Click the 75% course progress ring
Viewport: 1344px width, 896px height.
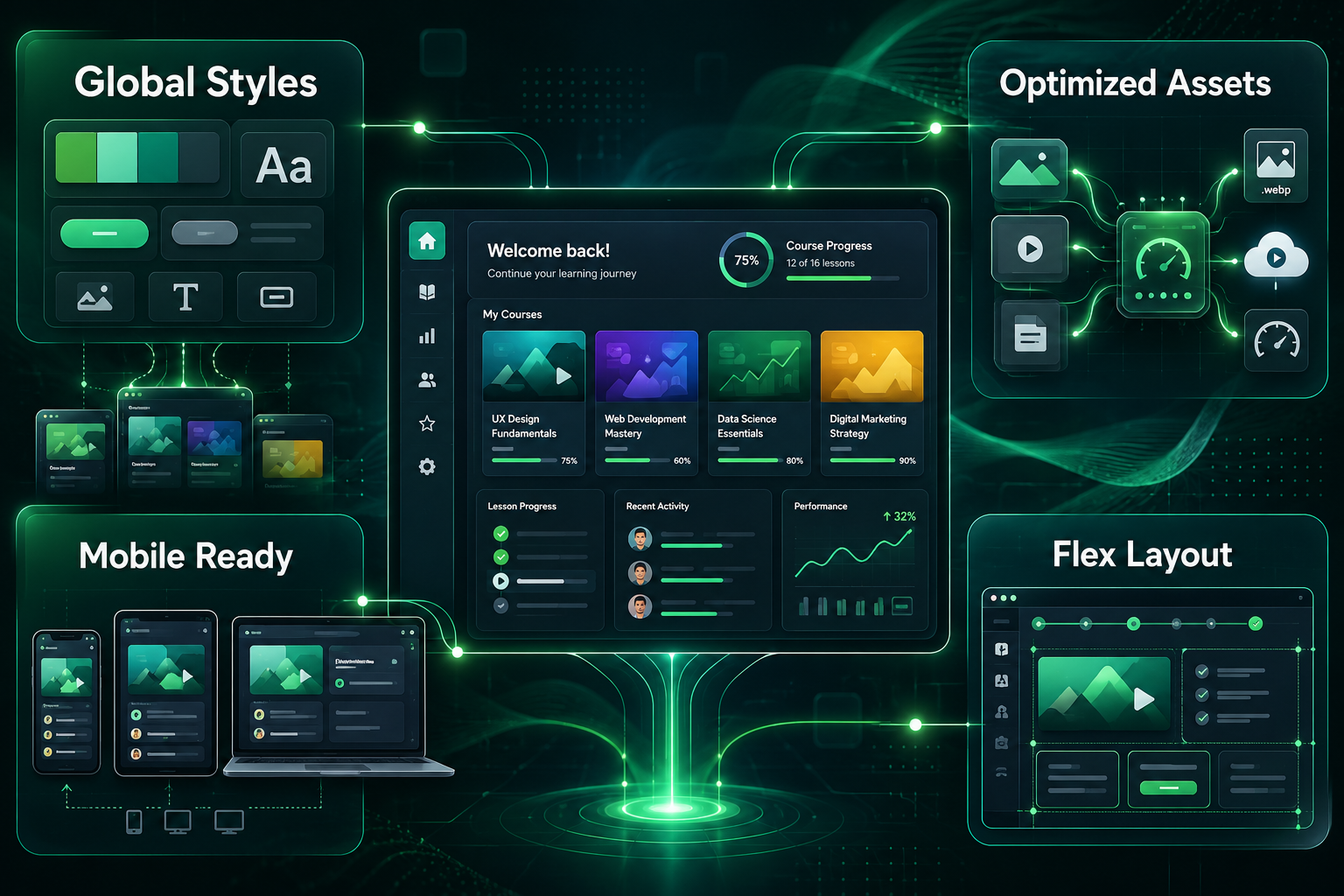[746, 260]
